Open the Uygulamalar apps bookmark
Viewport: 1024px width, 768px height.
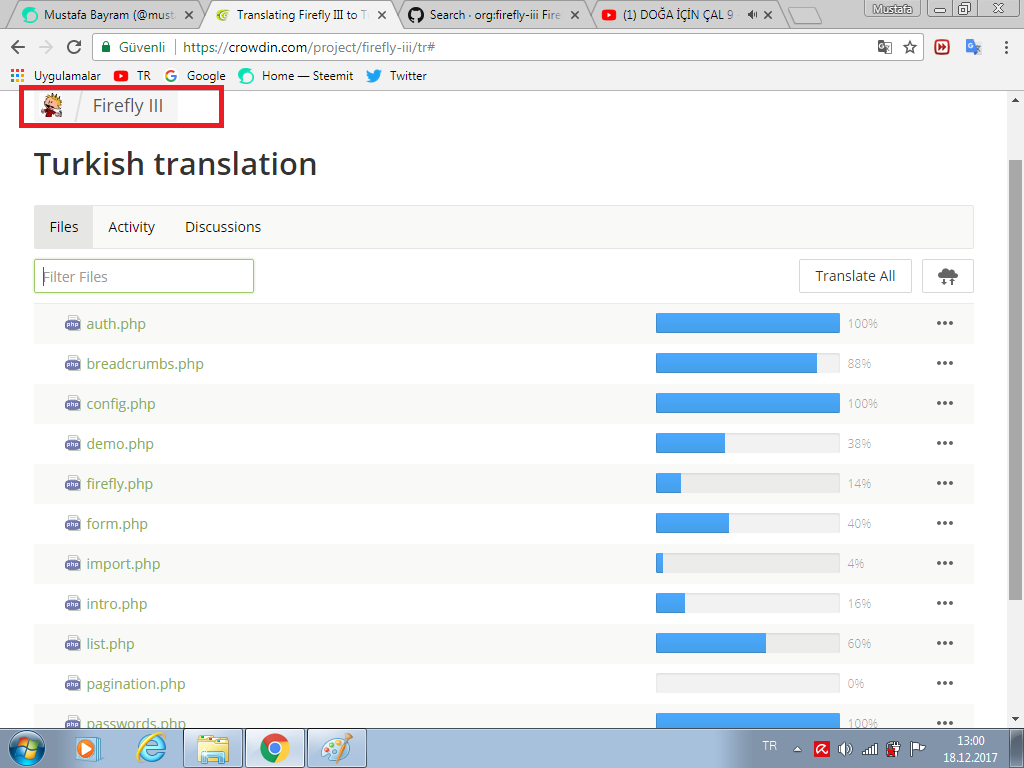(x=56, y=76)
